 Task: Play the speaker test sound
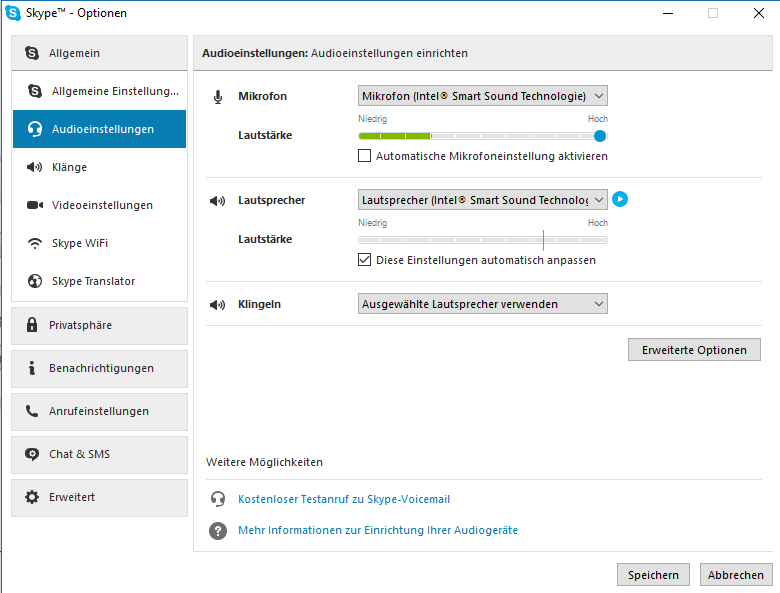620,199
